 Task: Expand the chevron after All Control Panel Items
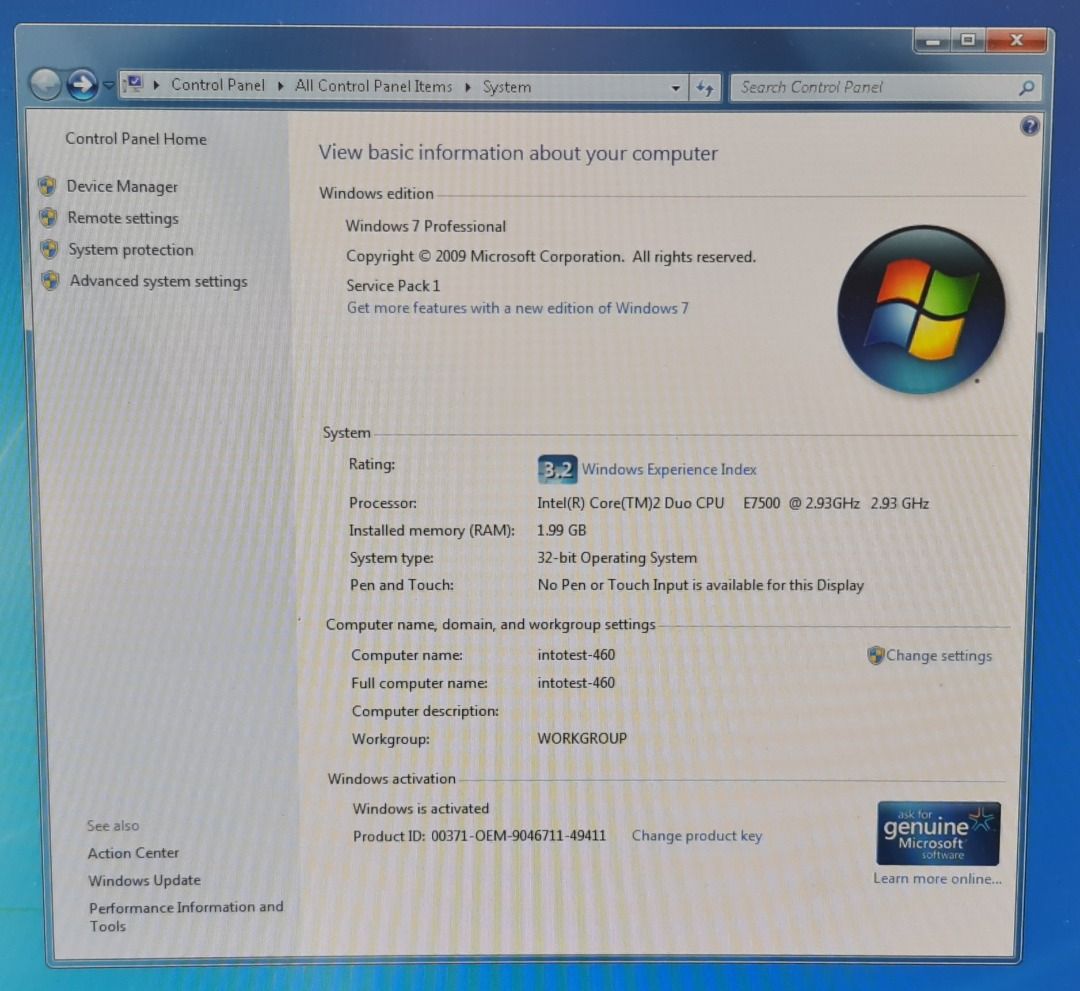coord(467,87)
